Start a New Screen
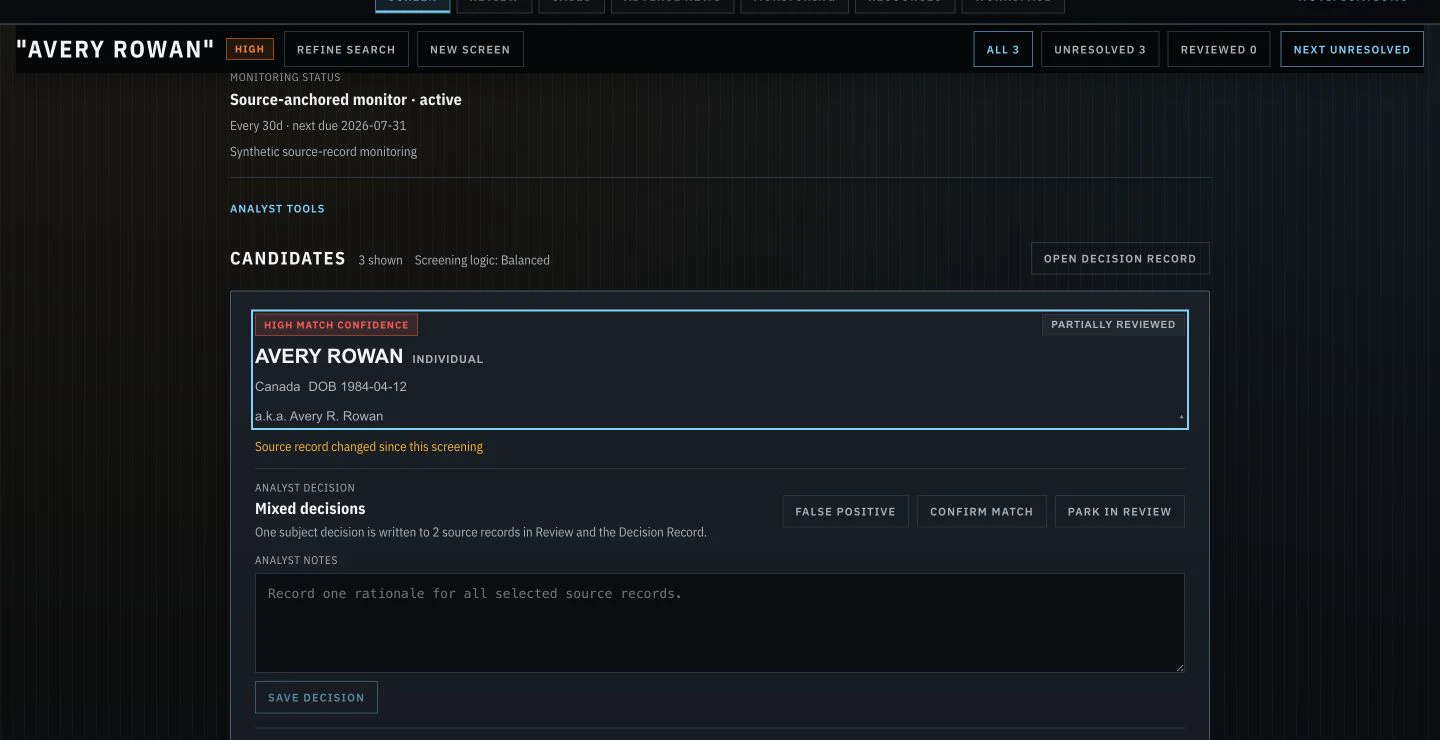 [x=470, y=49]
